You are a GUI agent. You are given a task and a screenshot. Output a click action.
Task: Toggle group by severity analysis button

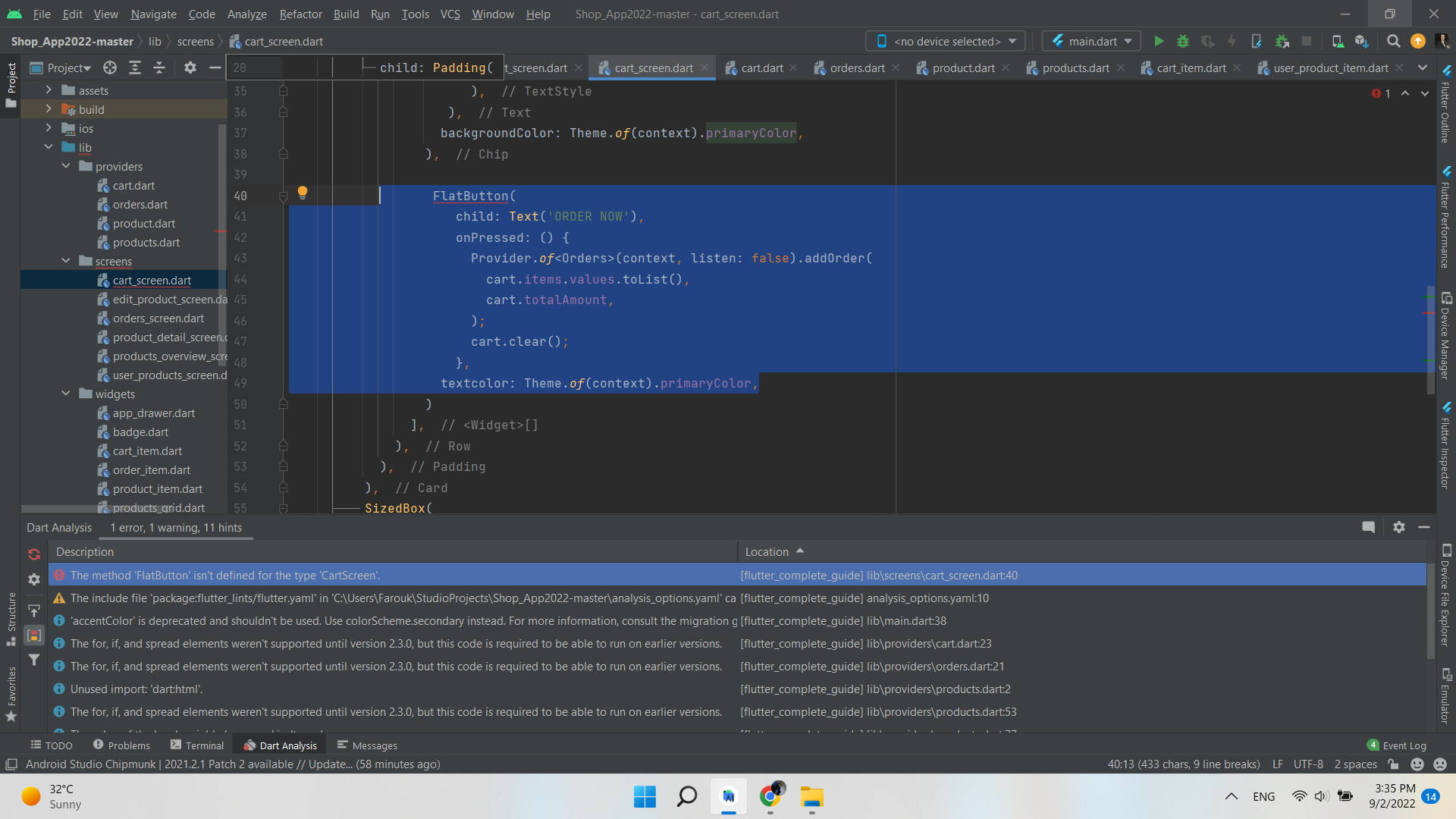click(34, 635)
